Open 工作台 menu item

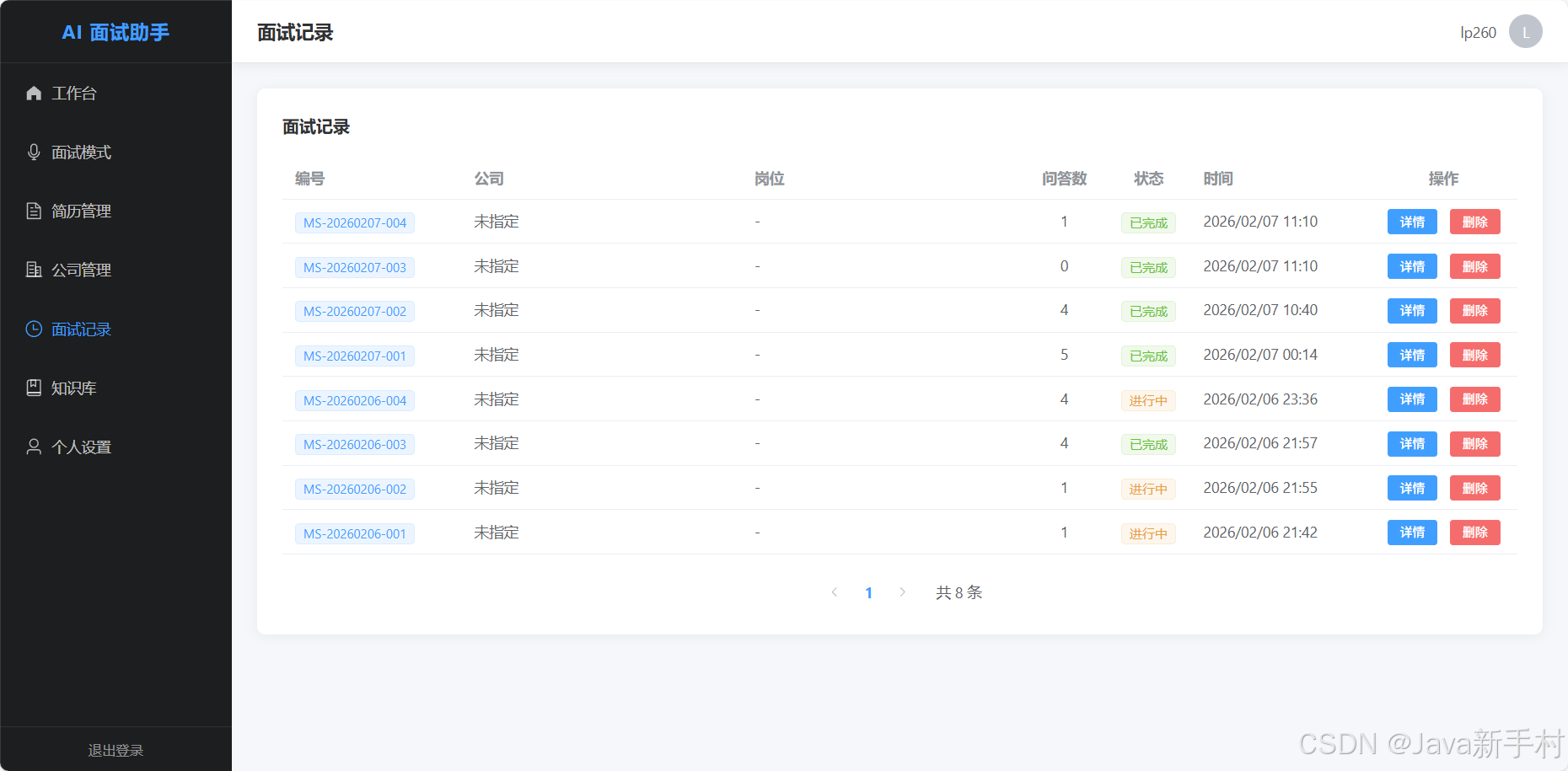pyautogui.click(x=116, y=93)
